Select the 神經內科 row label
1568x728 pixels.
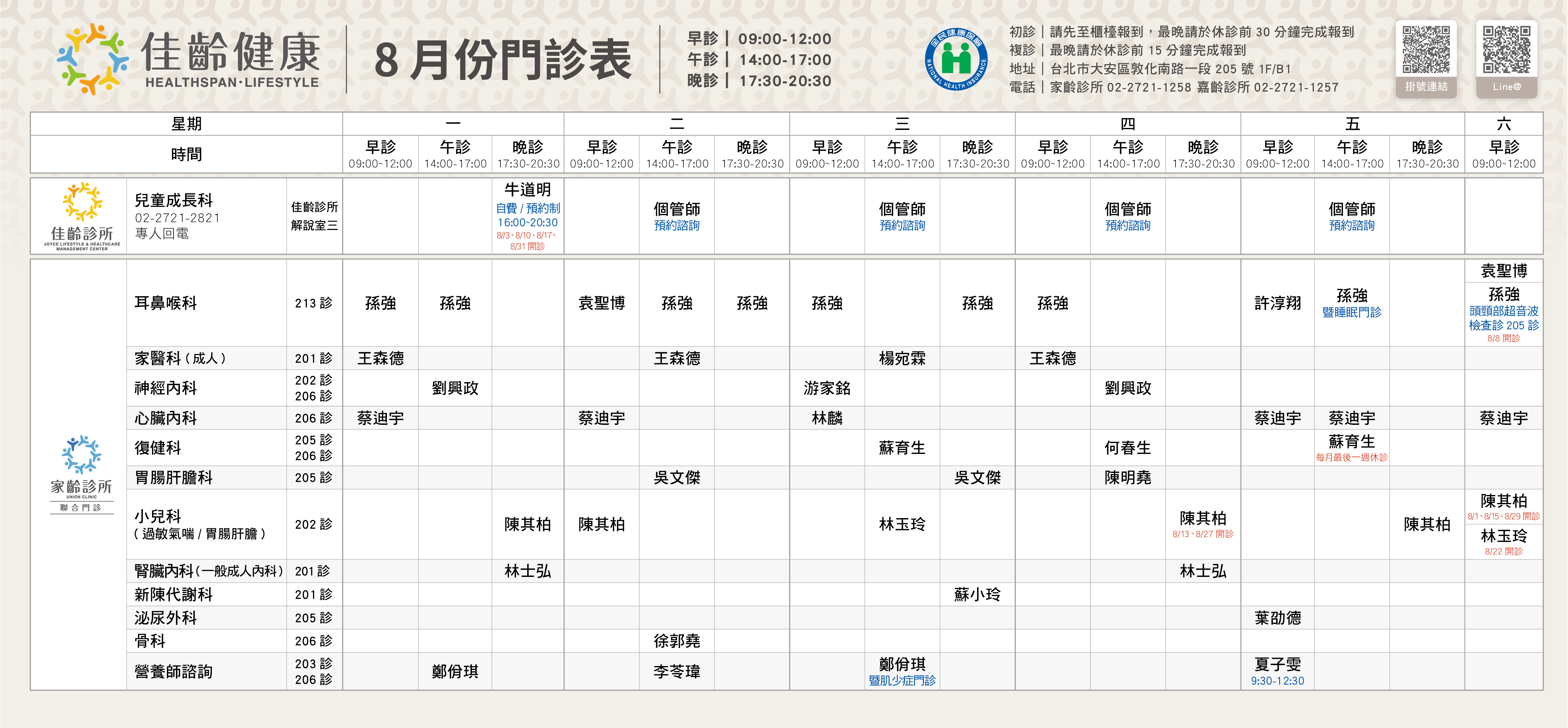(166, 388)
